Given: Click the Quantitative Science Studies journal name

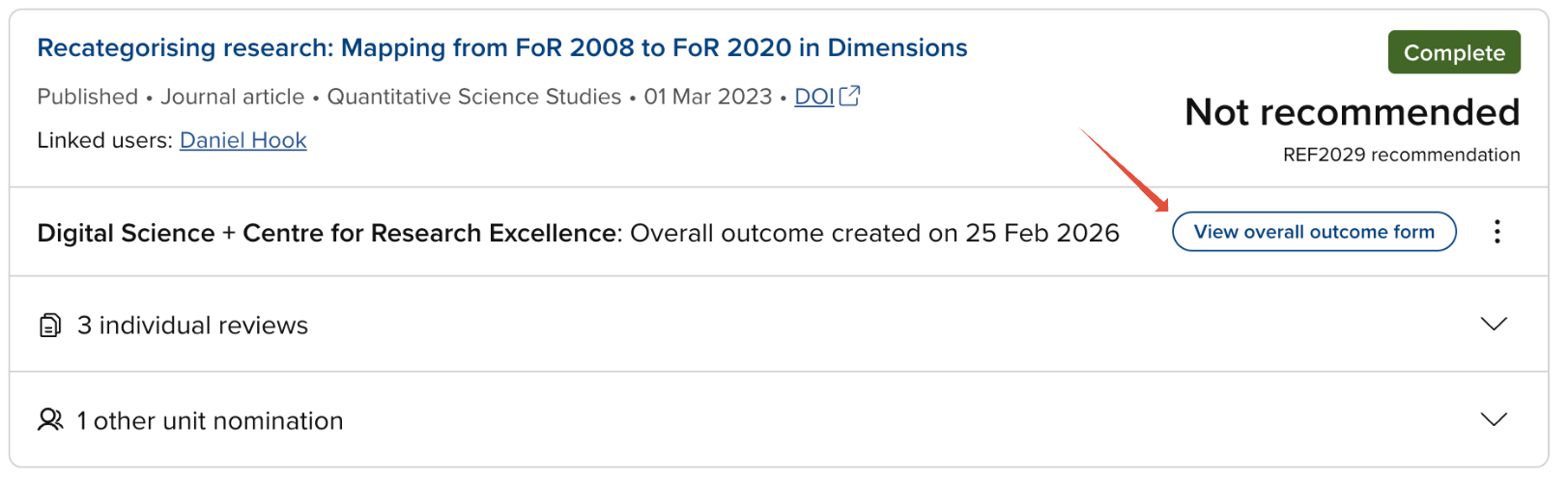Looking at the screenshot, I should (473, 97).
